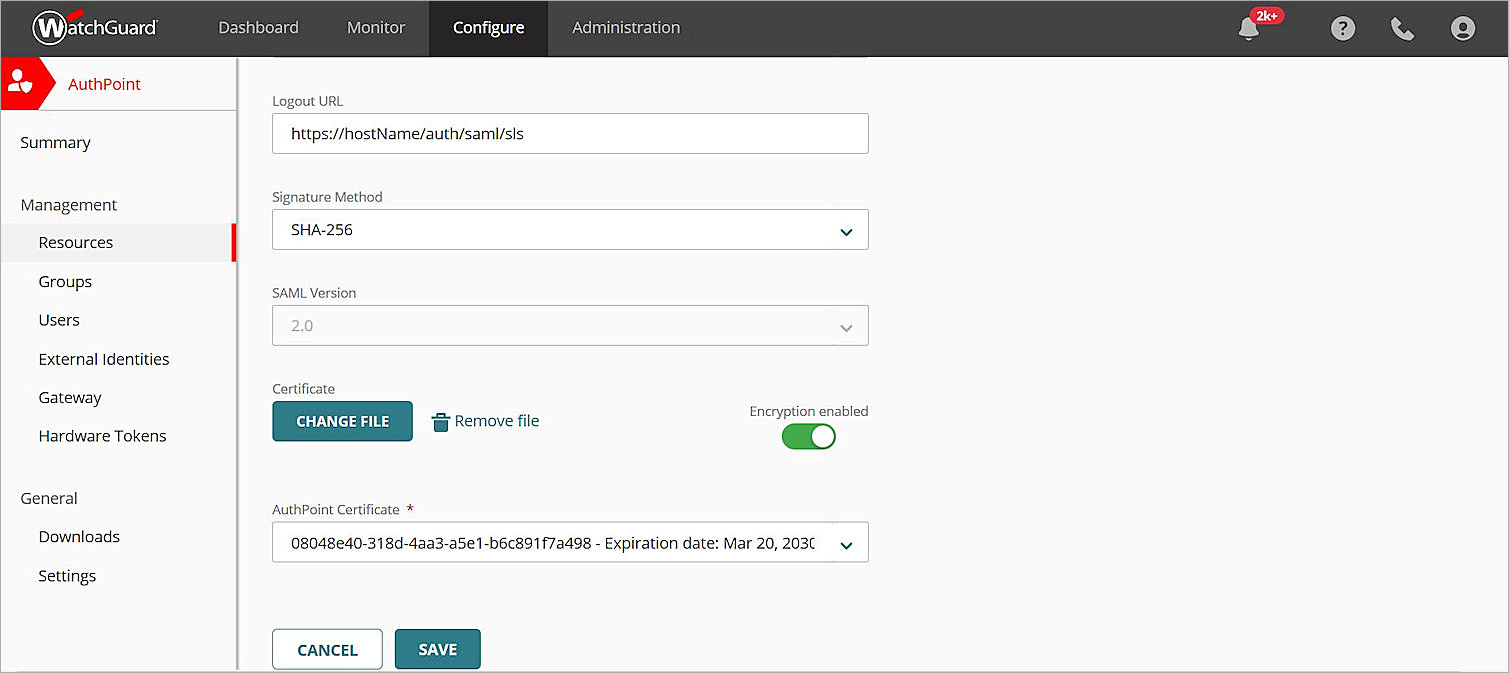
Task: Disable the Encryption enabled toggle
Action: click(808, 437)
